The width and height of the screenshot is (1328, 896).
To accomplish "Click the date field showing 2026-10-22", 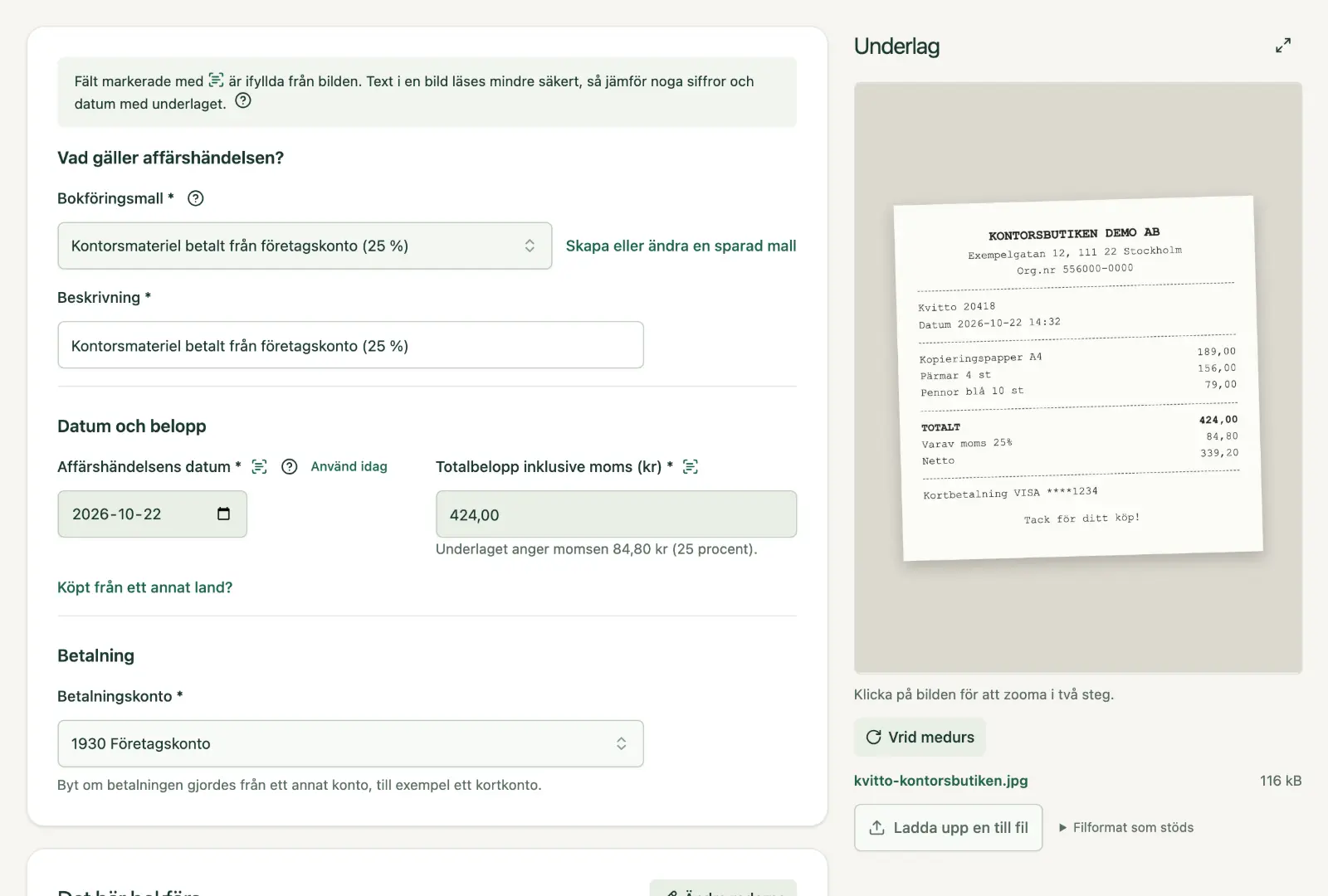I will pyautogui.click(x=152, y=514).
